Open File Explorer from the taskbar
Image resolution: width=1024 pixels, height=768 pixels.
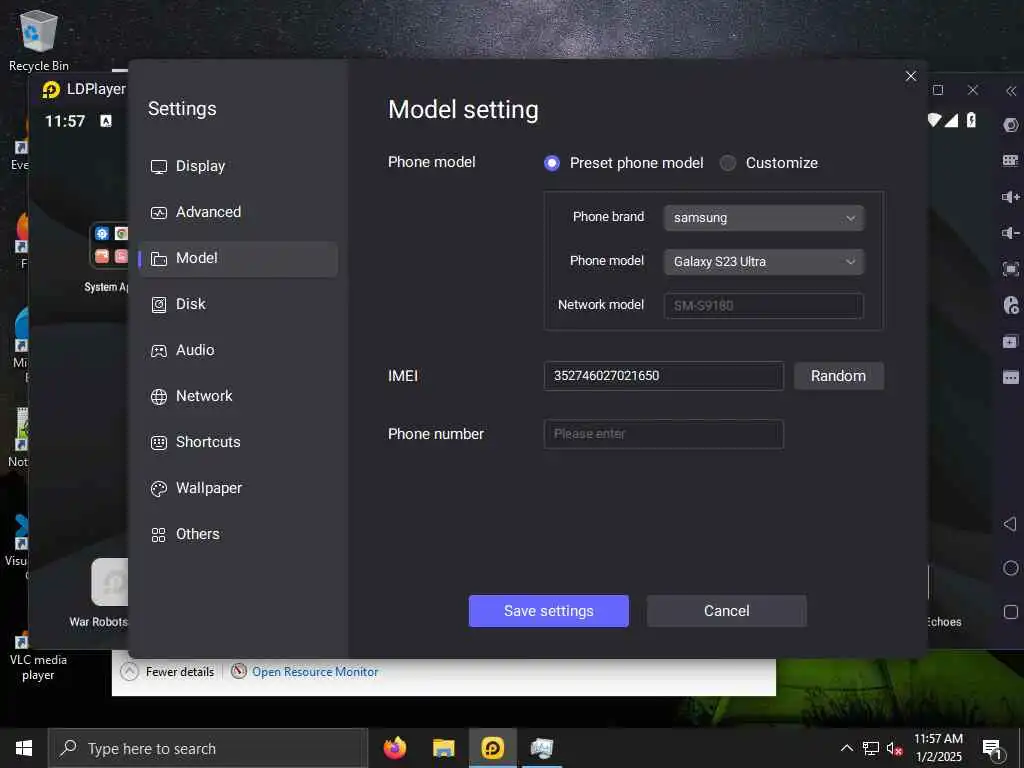[443, 748]
